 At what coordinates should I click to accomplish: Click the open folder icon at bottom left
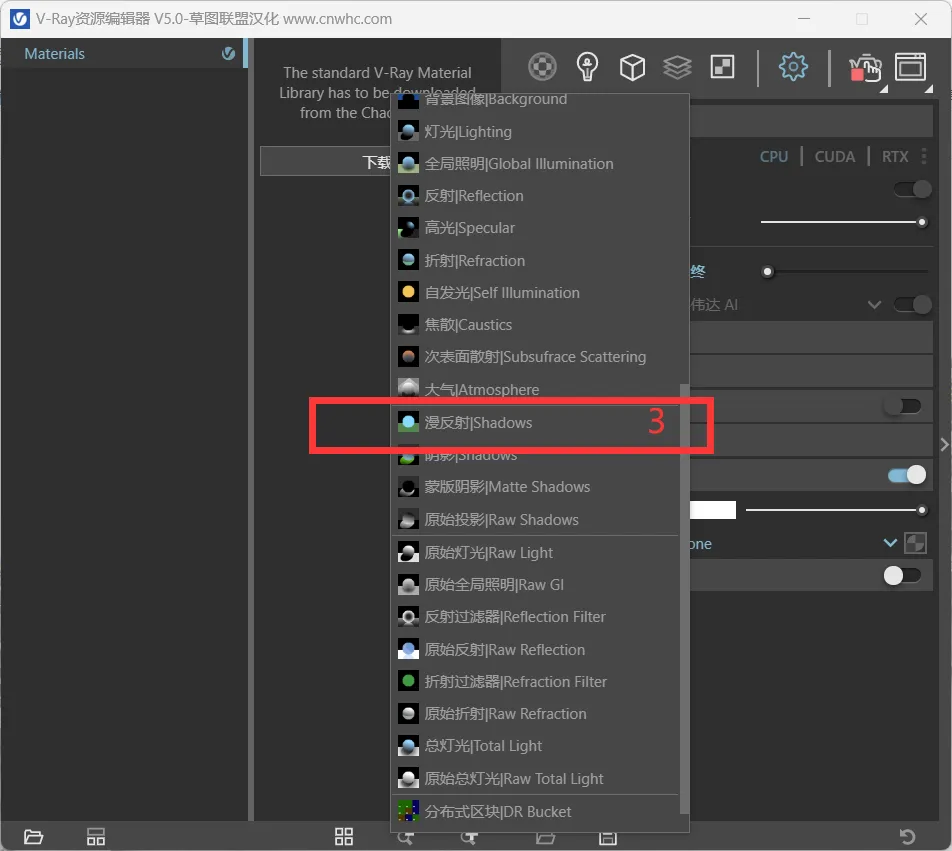click(33, 837)
